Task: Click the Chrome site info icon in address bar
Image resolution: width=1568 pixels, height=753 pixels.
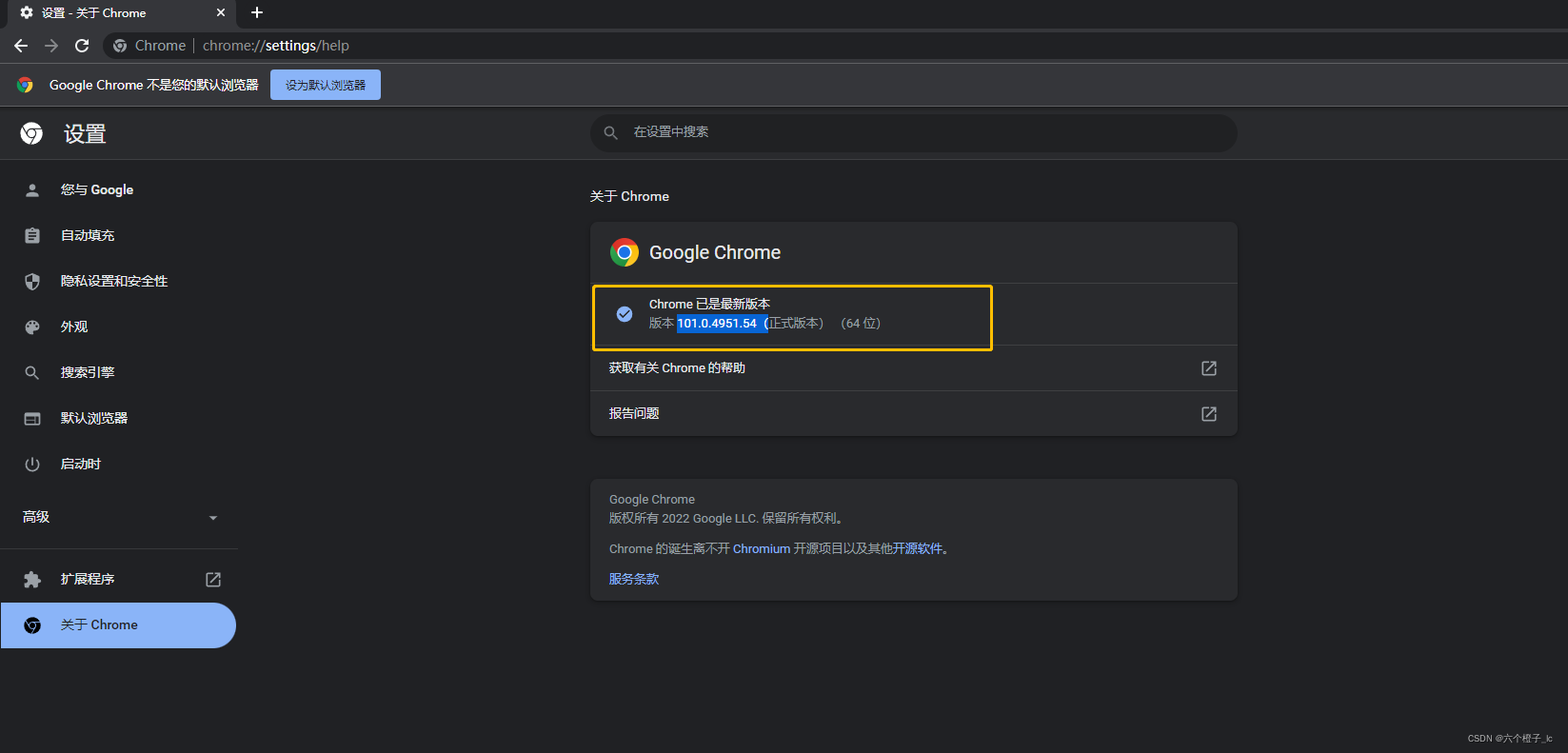Action: [x=120, y=46]
